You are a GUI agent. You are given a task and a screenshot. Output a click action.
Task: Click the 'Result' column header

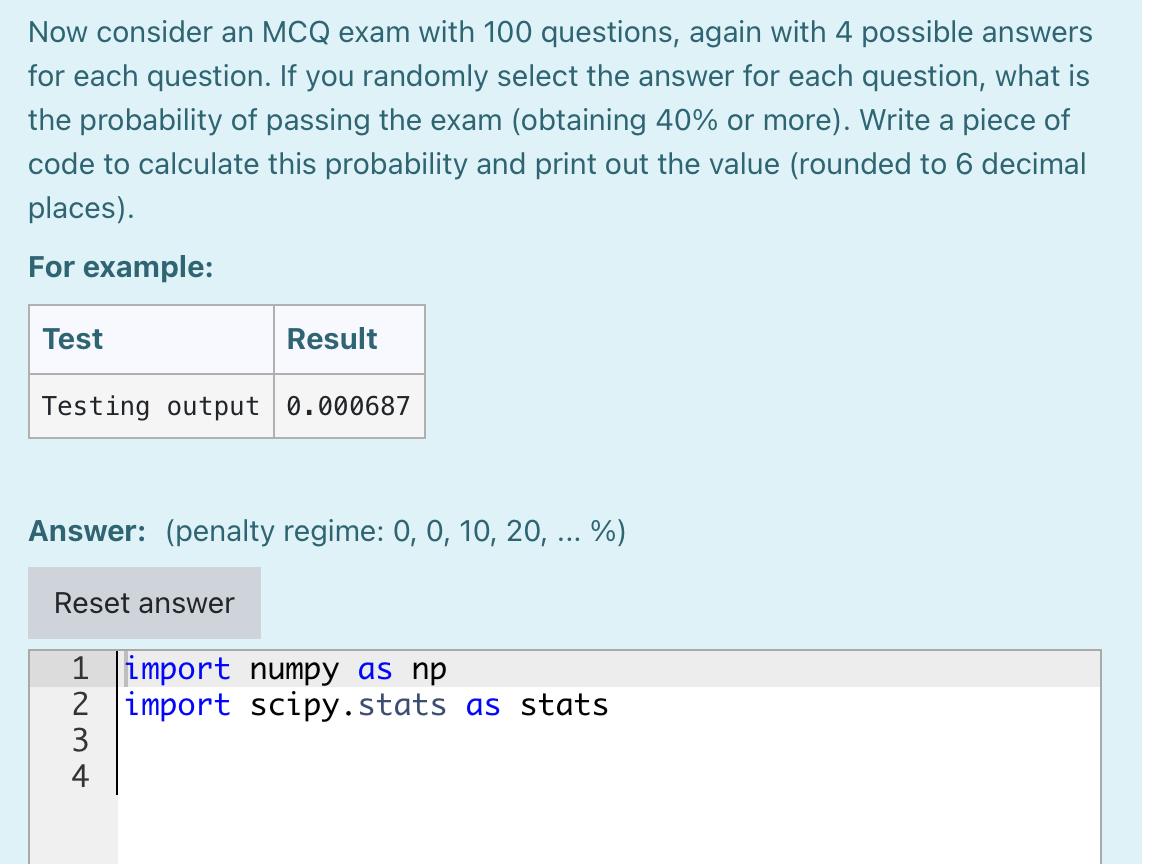(331, 339)
